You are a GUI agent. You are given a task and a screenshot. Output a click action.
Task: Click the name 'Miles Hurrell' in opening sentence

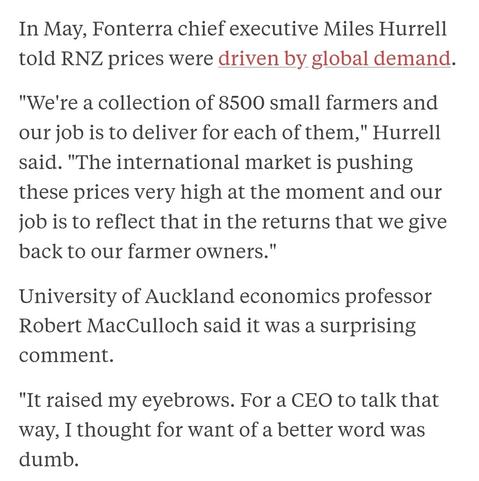385,29
